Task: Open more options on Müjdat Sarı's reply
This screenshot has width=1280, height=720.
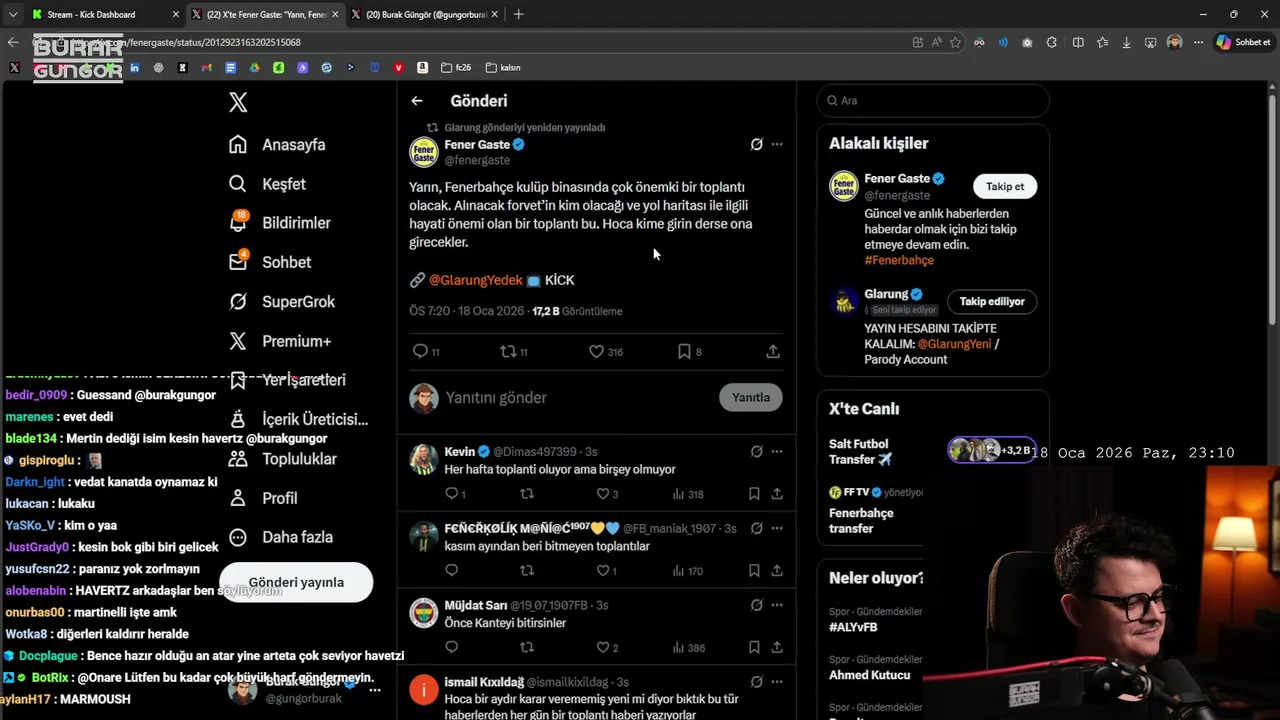Action: pyautogui.click(x=777, y=605)
